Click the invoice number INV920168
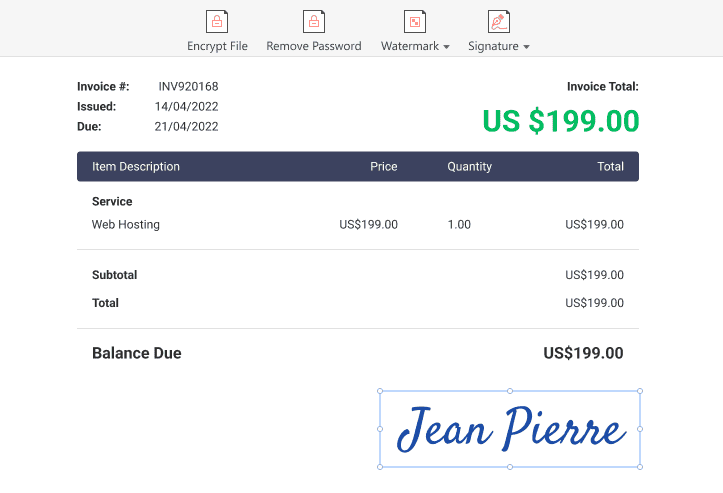This screenshot has width=723, height=493. [x=188, y=87]
